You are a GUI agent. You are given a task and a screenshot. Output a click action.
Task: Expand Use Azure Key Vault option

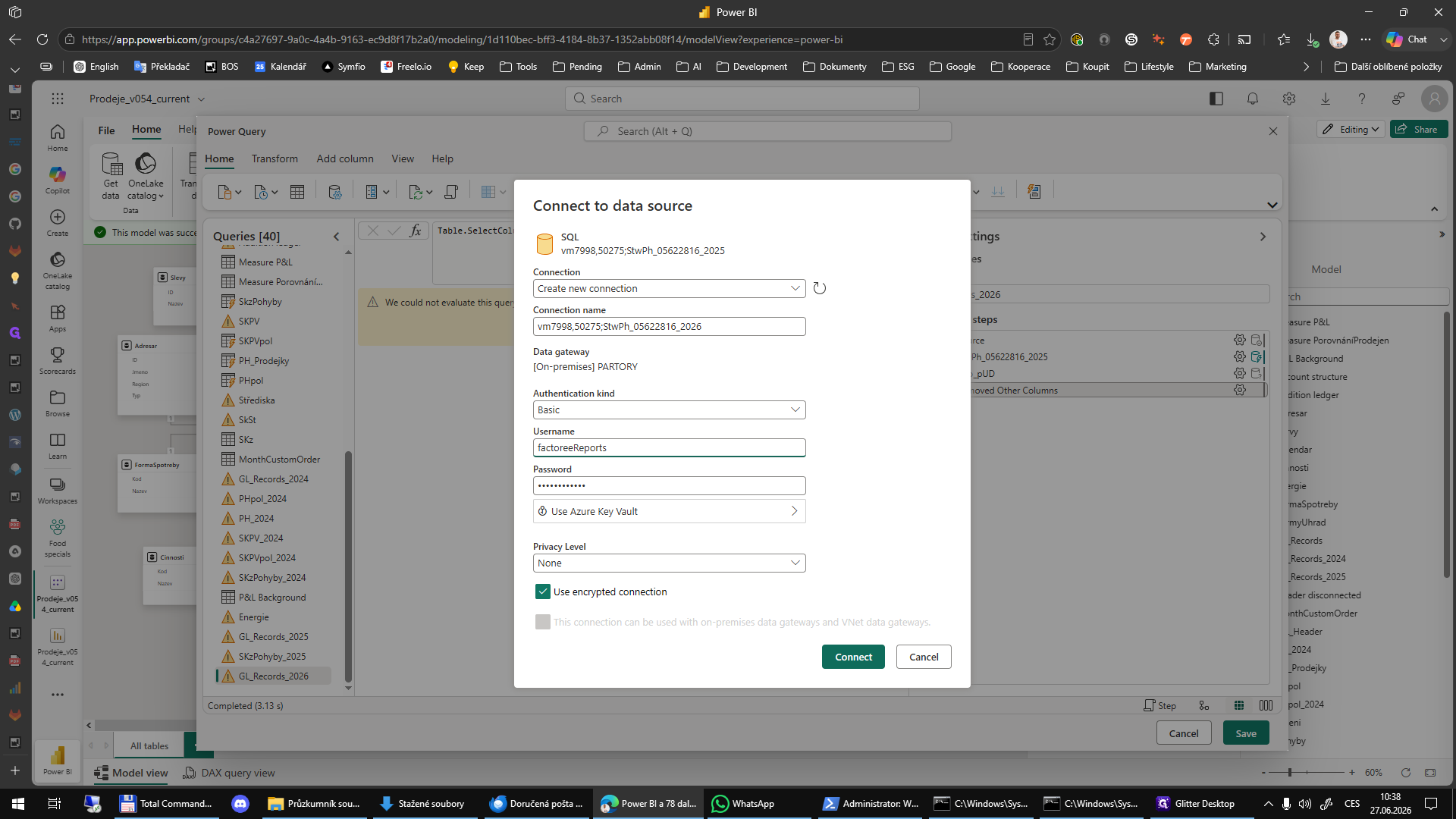[x=669, y=512]
